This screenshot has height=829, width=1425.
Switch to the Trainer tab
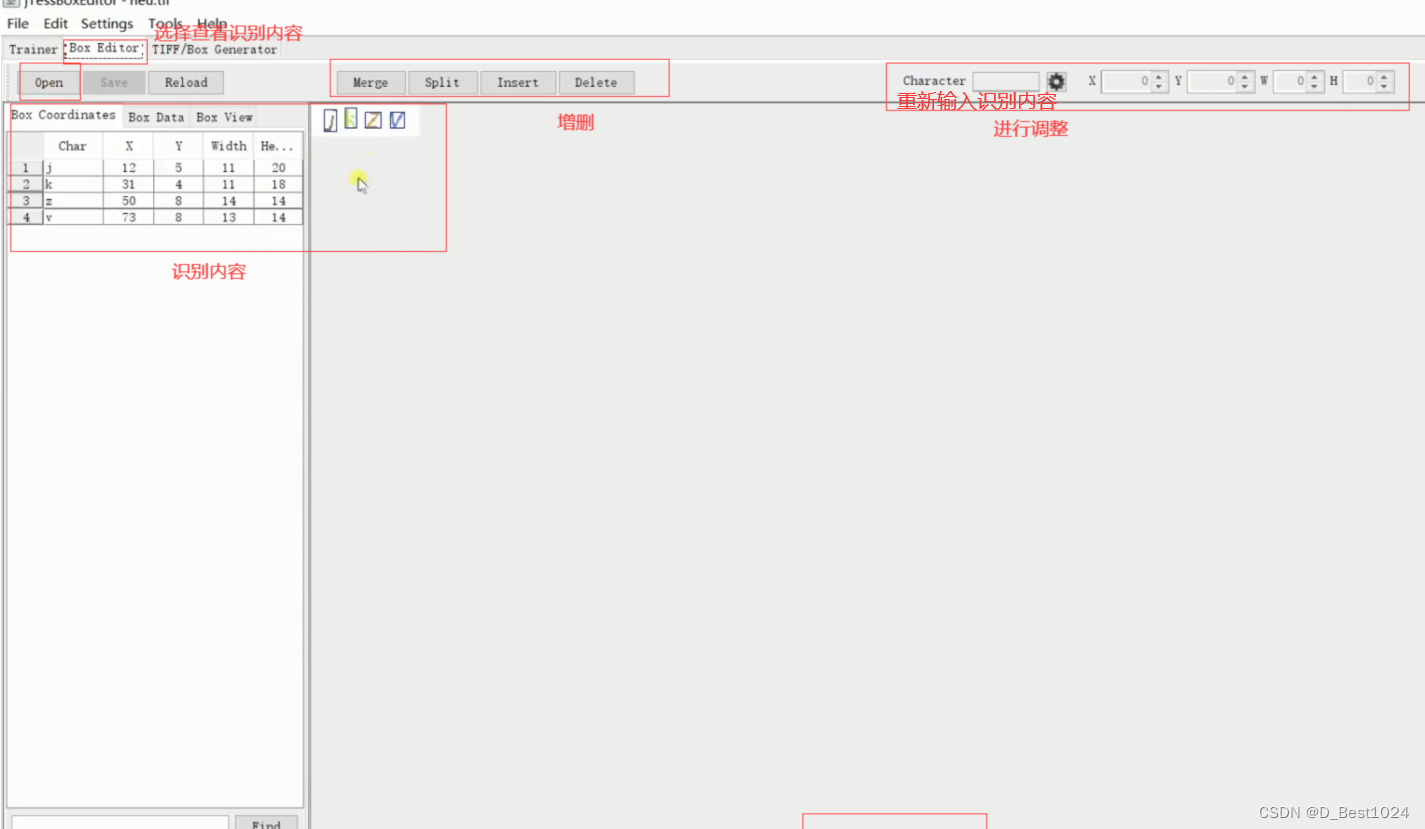click(33, 49)
